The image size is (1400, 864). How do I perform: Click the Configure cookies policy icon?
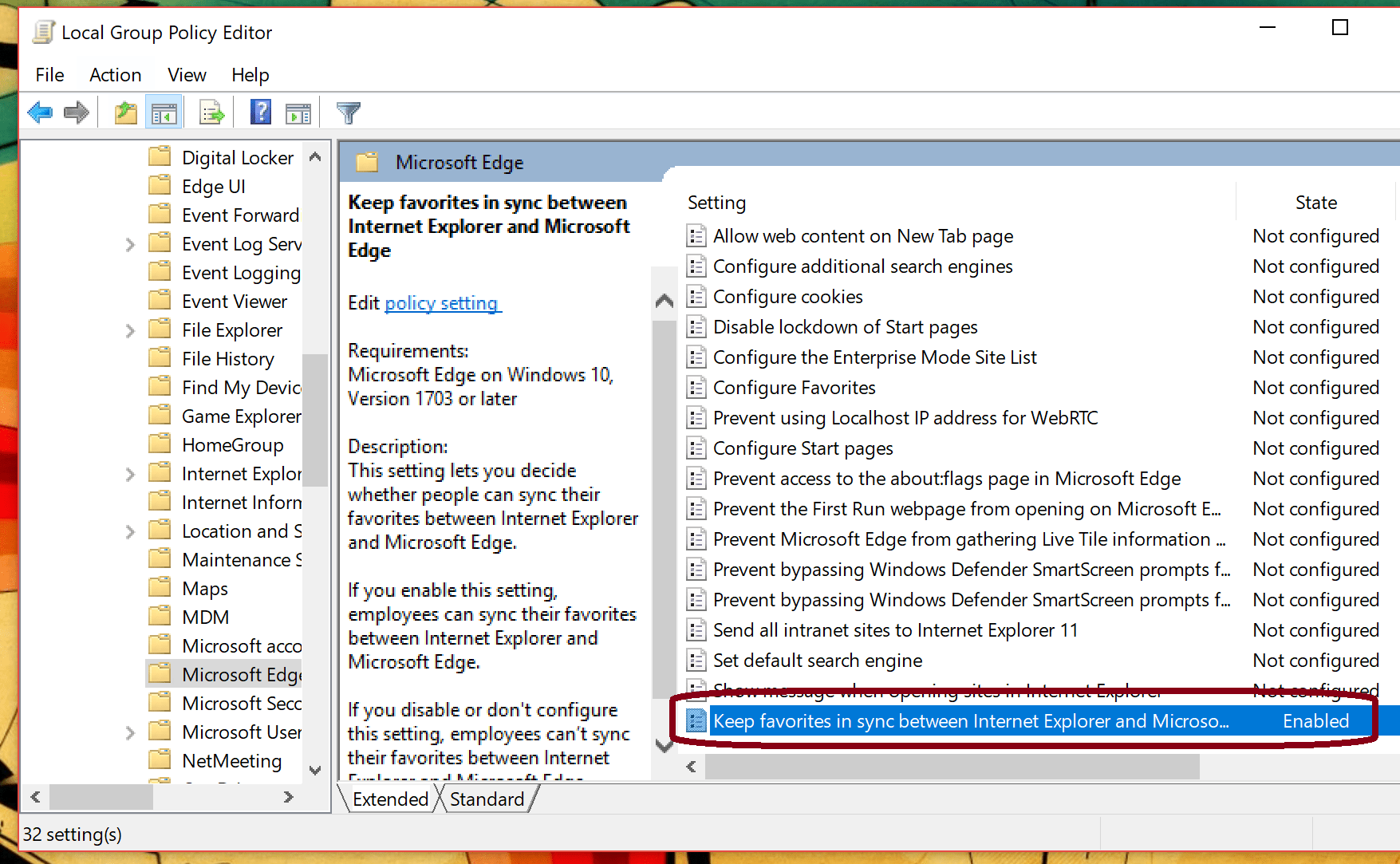pyautogui.click(x=696, y=297)
